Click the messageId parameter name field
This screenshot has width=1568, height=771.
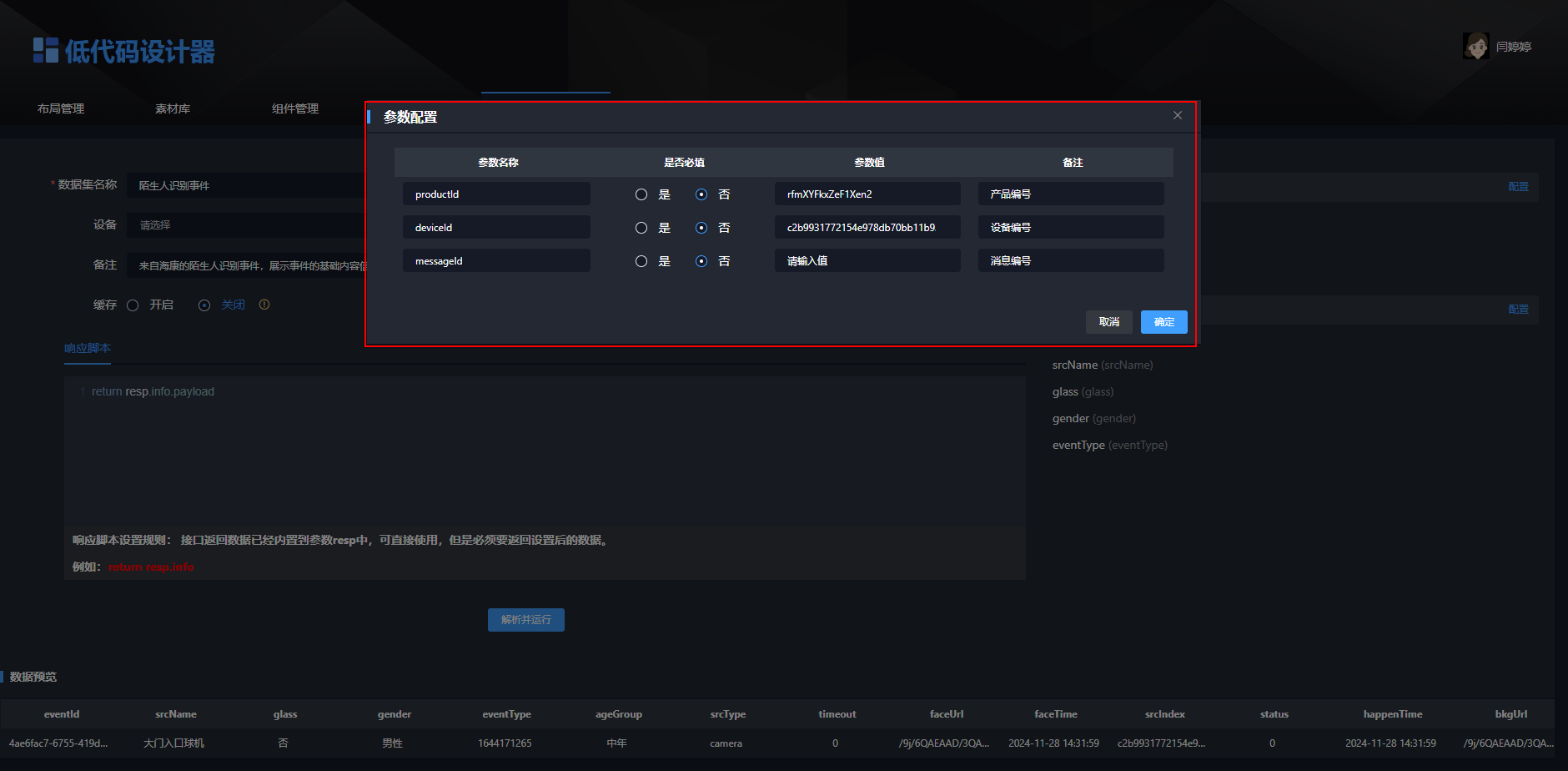[x=497, y=260]
